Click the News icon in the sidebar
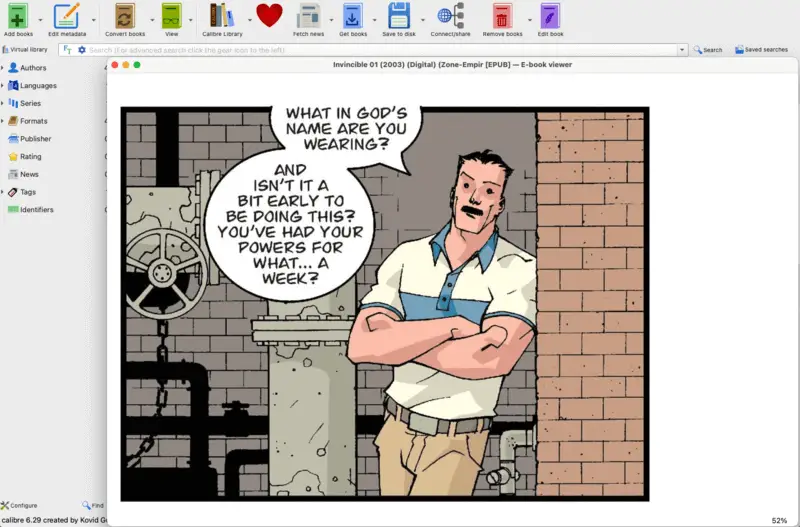This screenshot has height=527, width=800. pos(13,174)
